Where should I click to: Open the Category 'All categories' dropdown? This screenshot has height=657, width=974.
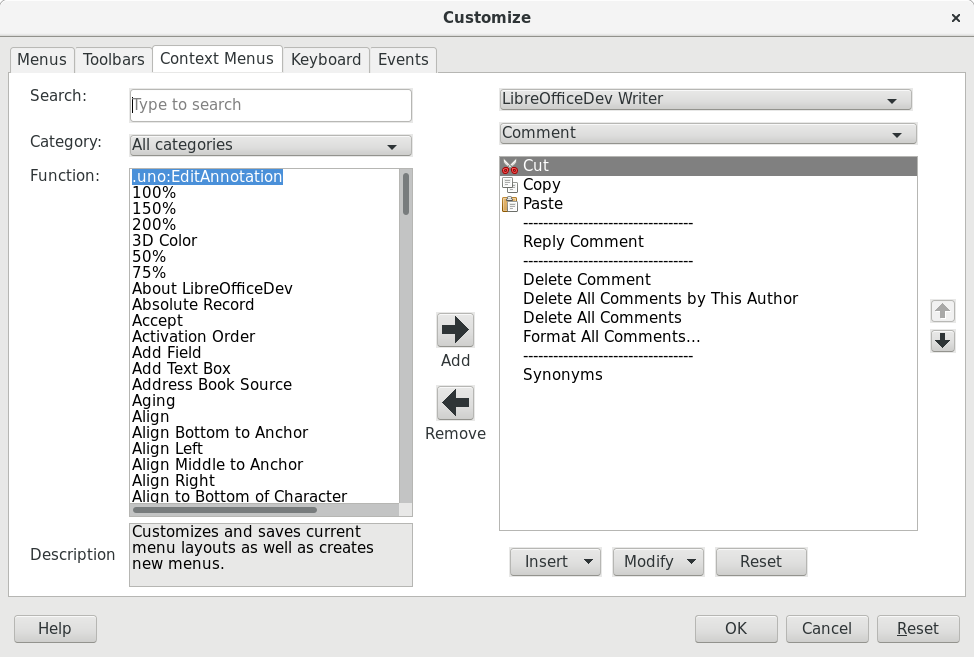pyautogui.click(x=270, y=145)
